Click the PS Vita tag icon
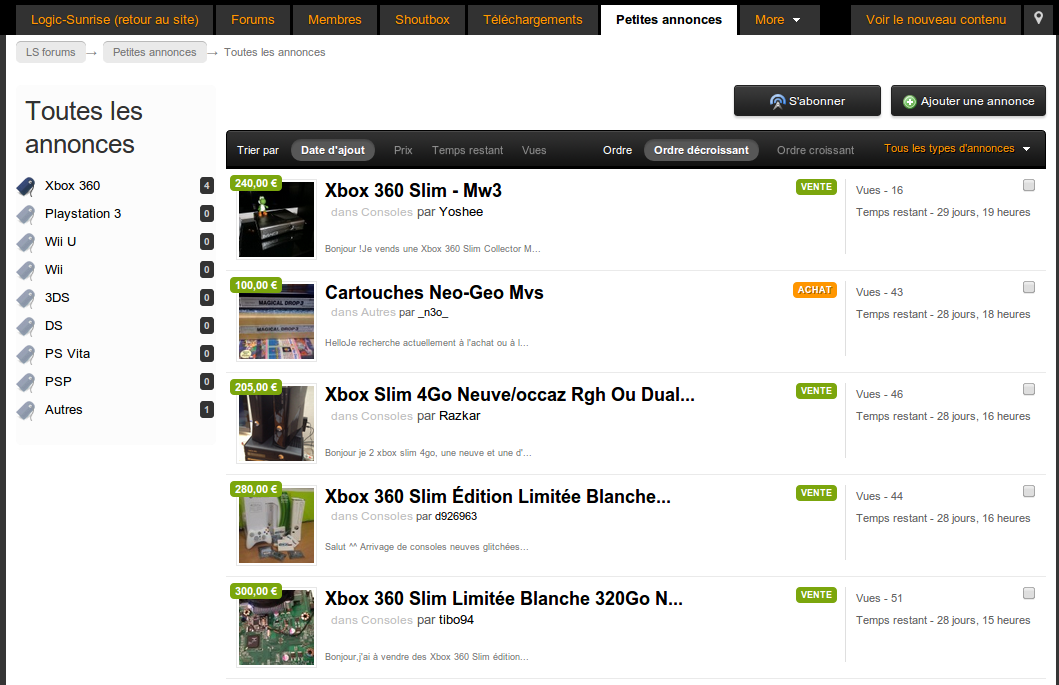Screen dimensions: 1059x685 coord(26,355)
